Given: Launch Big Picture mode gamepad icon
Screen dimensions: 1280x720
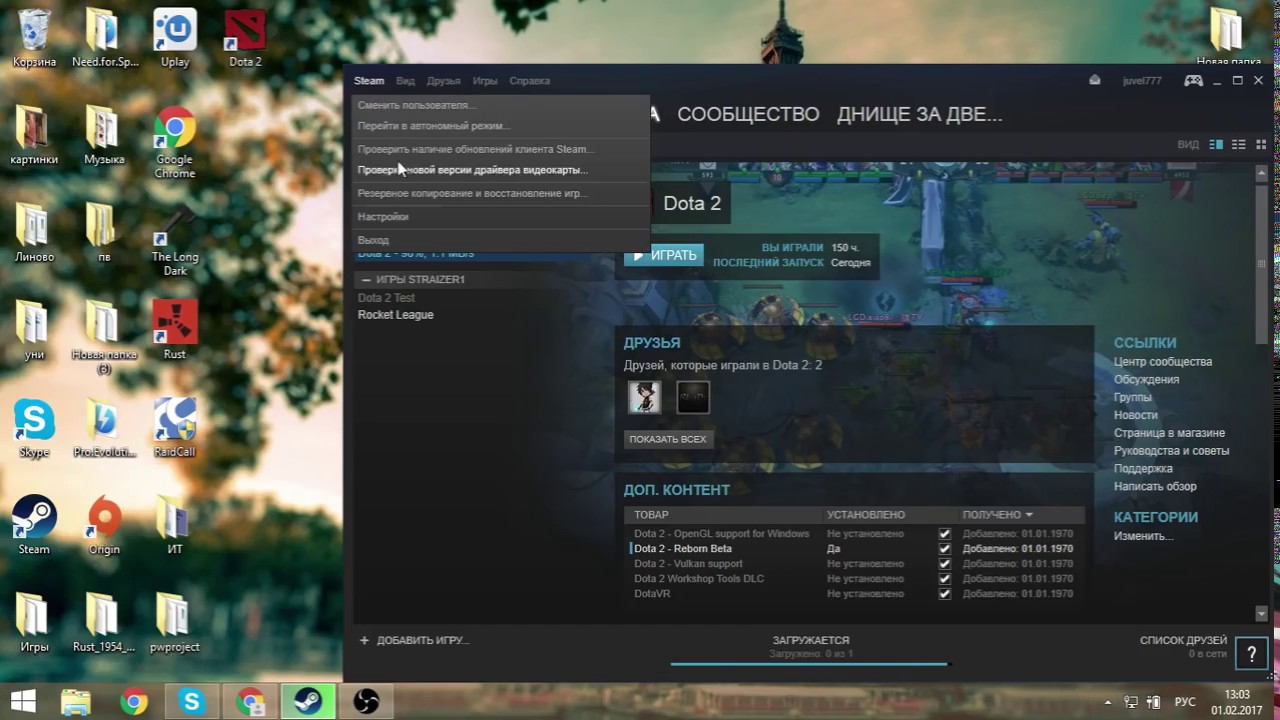Looking at the screenshot, I should [x=1193, y=80].
